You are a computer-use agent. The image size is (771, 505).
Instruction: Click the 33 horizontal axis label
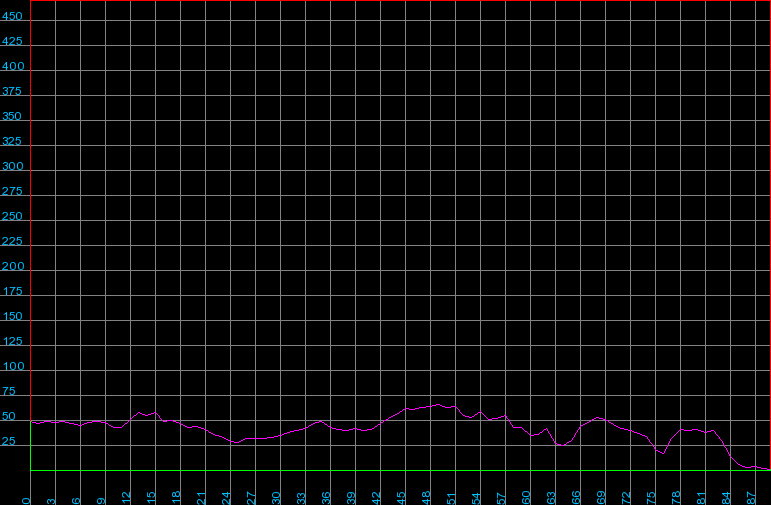click(301, 498)
